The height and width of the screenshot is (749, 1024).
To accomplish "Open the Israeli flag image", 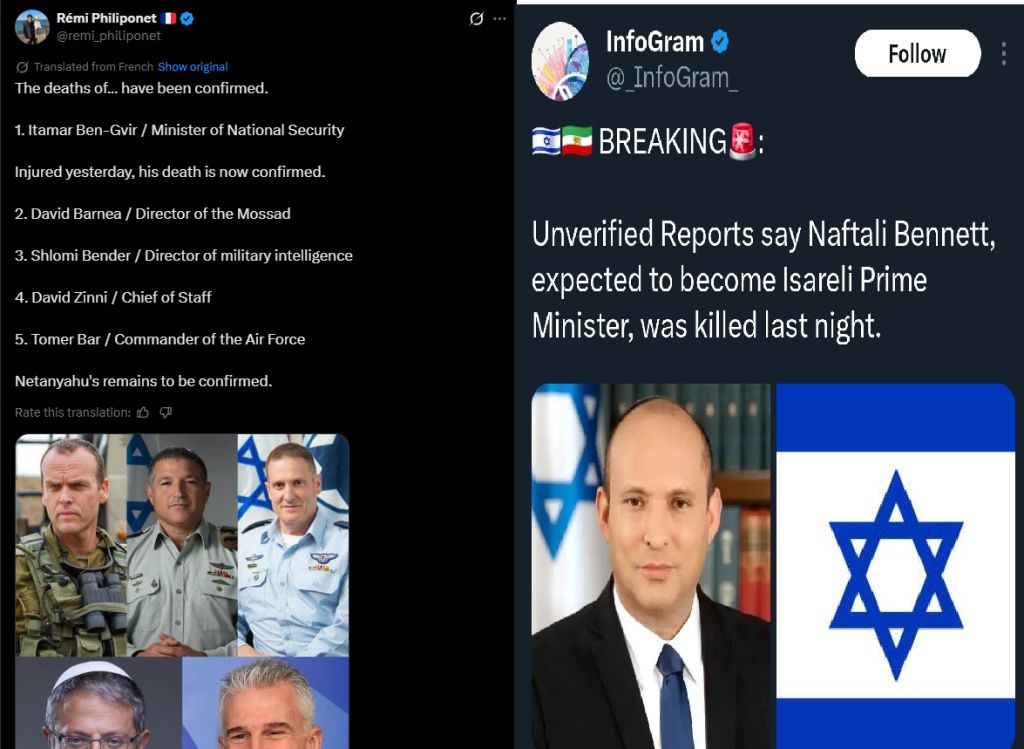I will point(895,566).
